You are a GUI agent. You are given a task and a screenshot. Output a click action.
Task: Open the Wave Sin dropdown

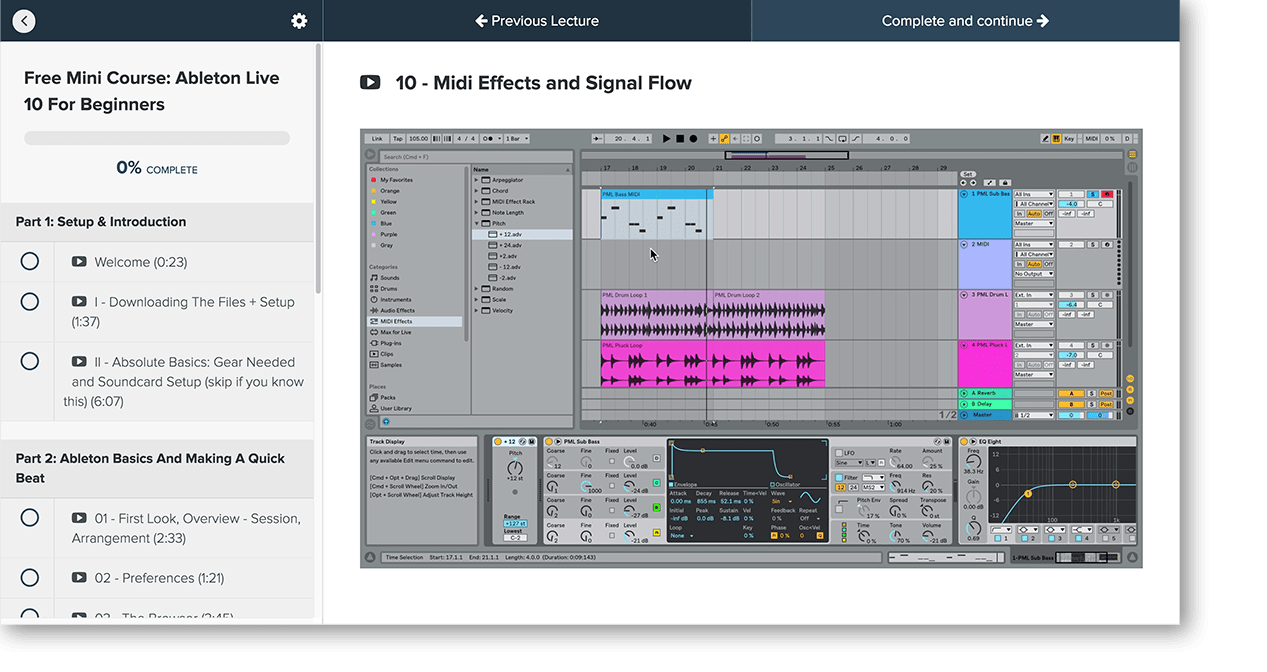pos(783,501)
